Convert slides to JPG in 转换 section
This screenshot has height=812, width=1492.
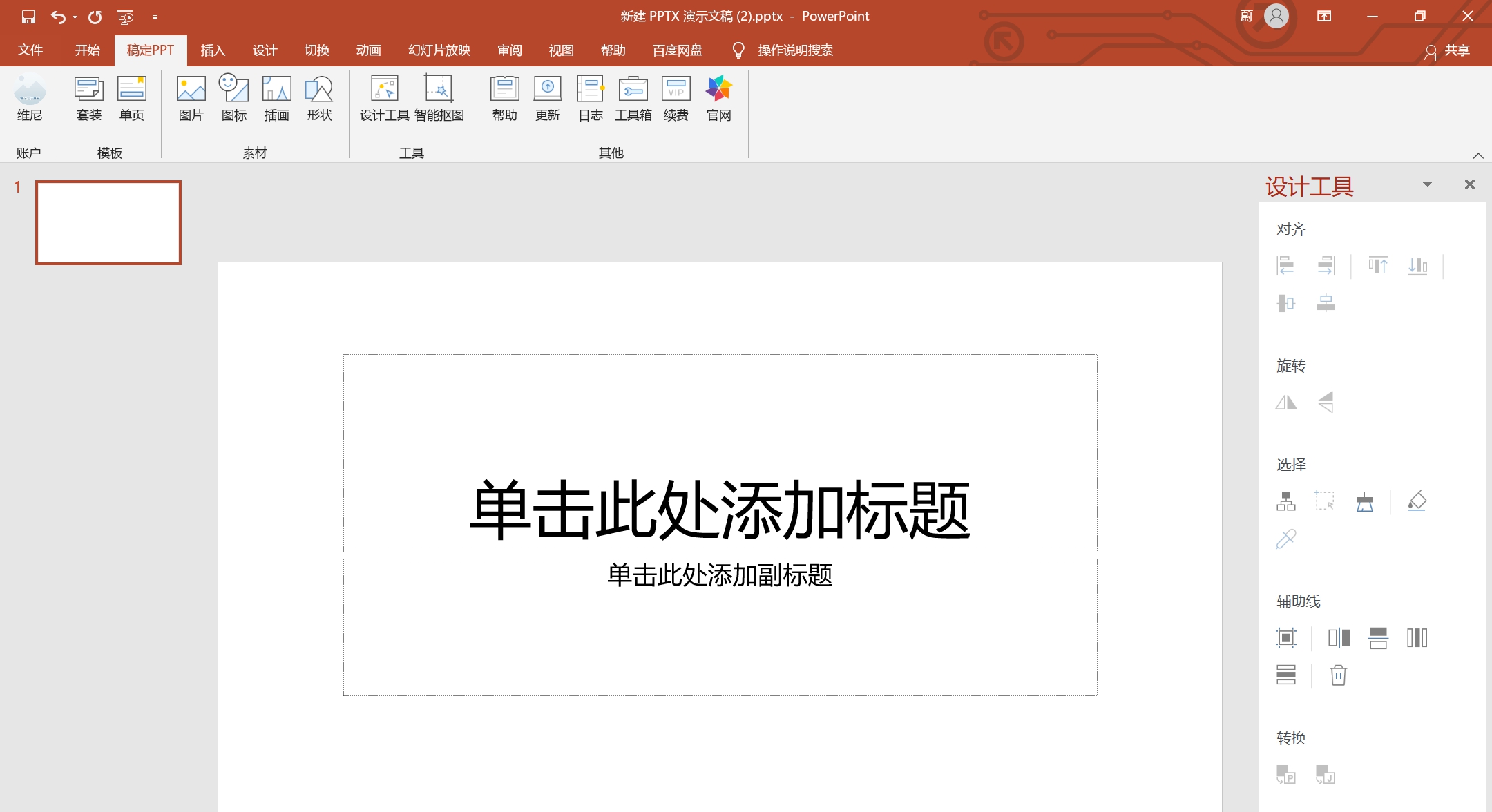[1326, 775]
